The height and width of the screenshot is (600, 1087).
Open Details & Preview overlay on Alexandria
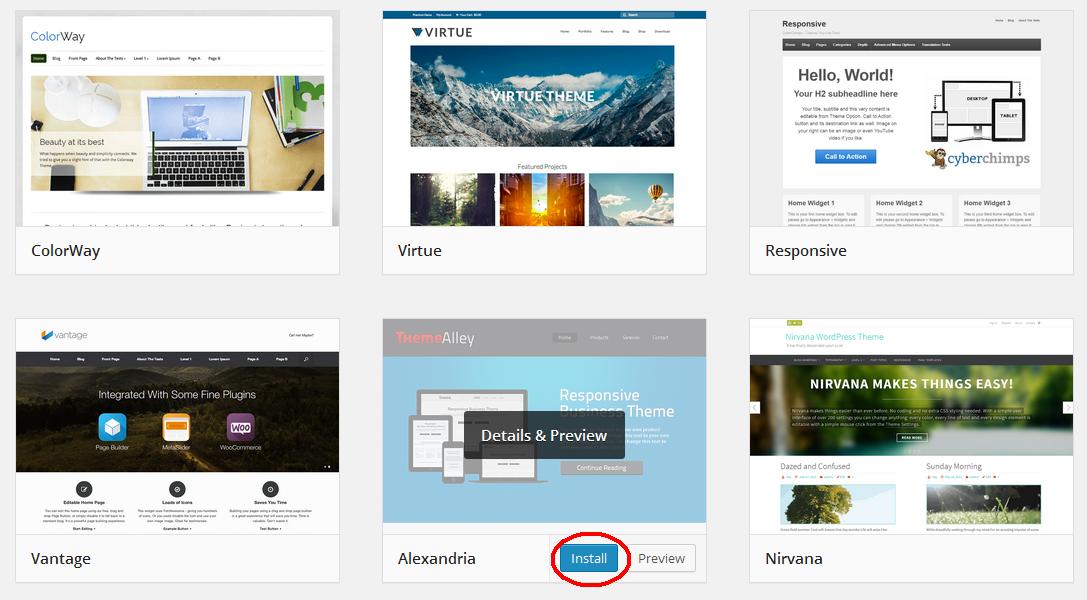pyautogui.click(x=544, y=436)
